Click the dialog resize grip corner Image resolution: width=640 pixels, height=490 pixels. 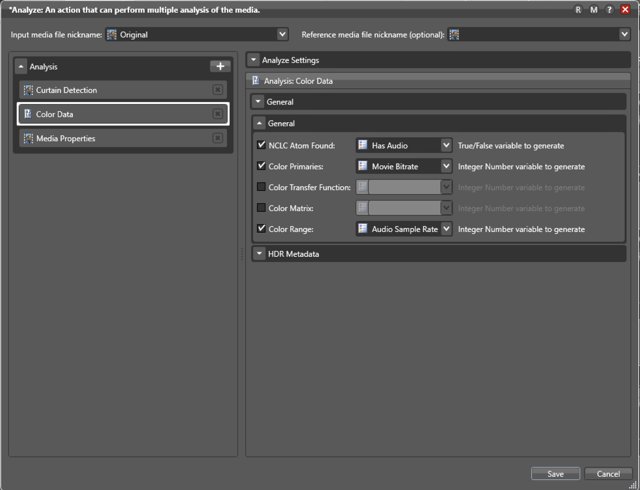(x=633, y=485)
